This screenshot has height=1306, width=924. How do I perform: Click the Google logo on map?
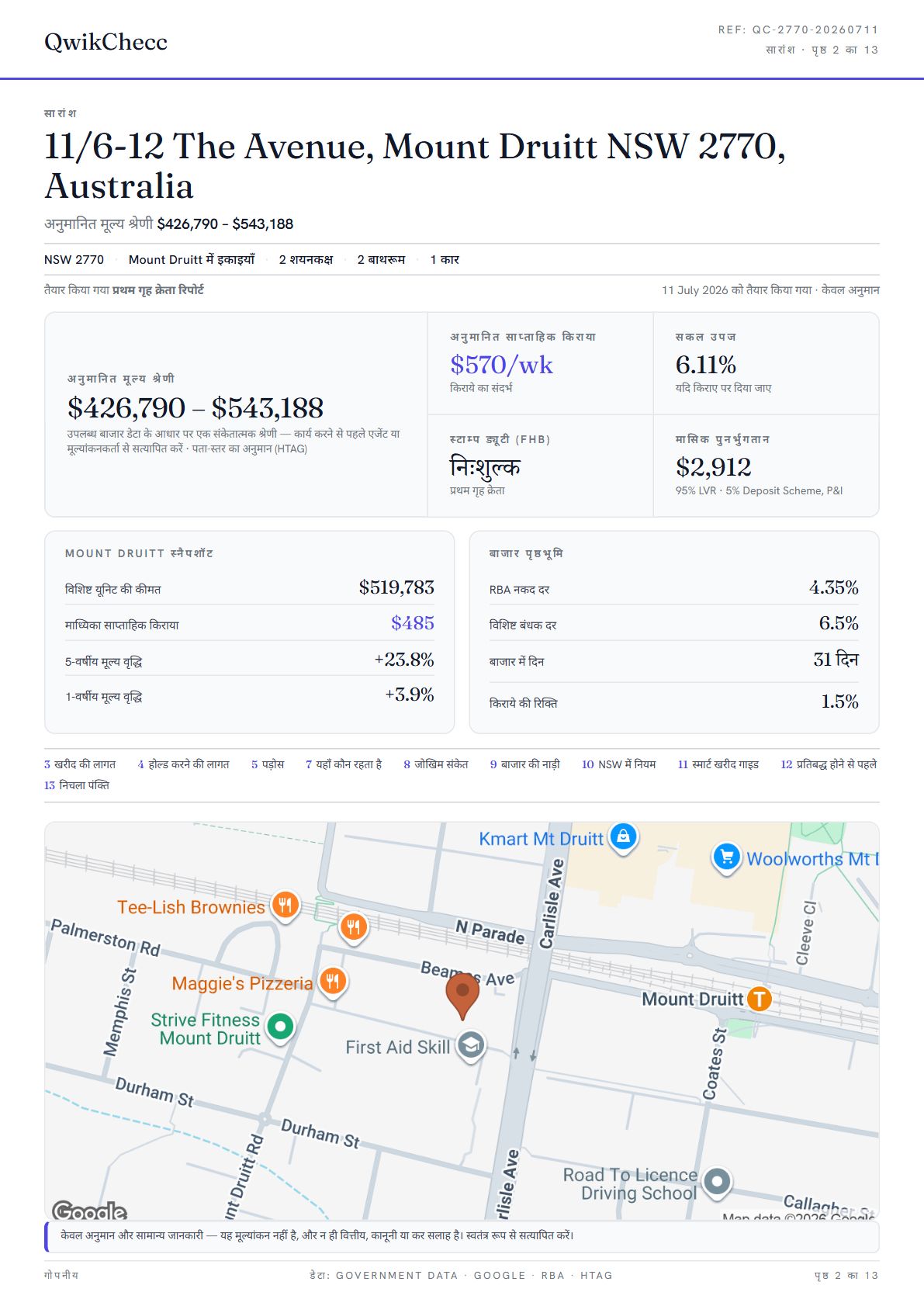click(x=88, y=1210)
